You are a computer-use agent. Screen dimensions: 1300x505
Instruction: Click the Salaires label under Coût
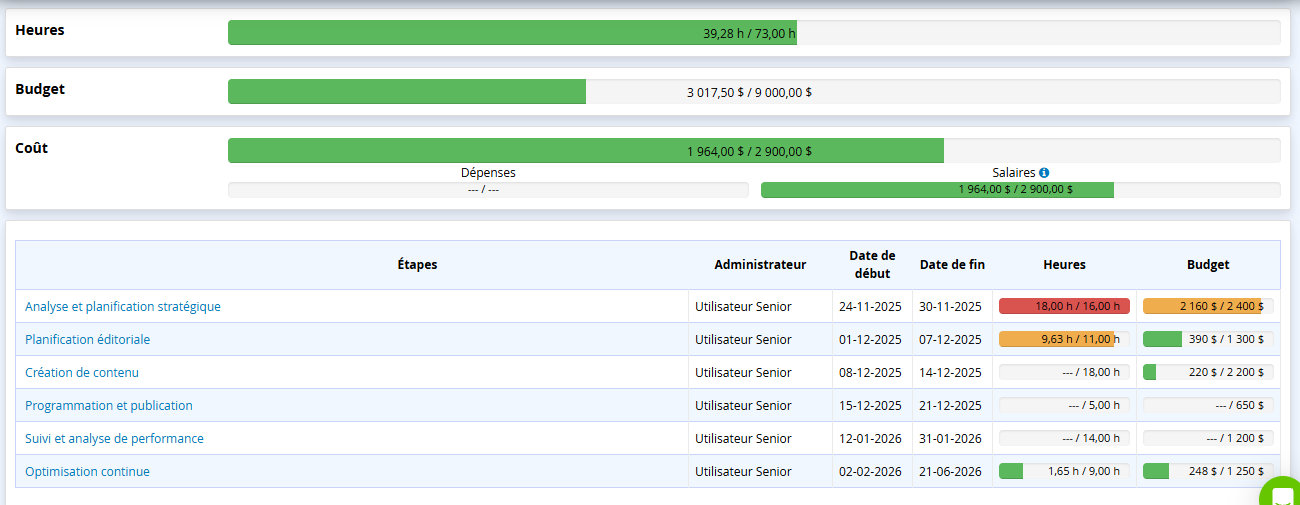pyautogui.click(x=1014, y=173)
